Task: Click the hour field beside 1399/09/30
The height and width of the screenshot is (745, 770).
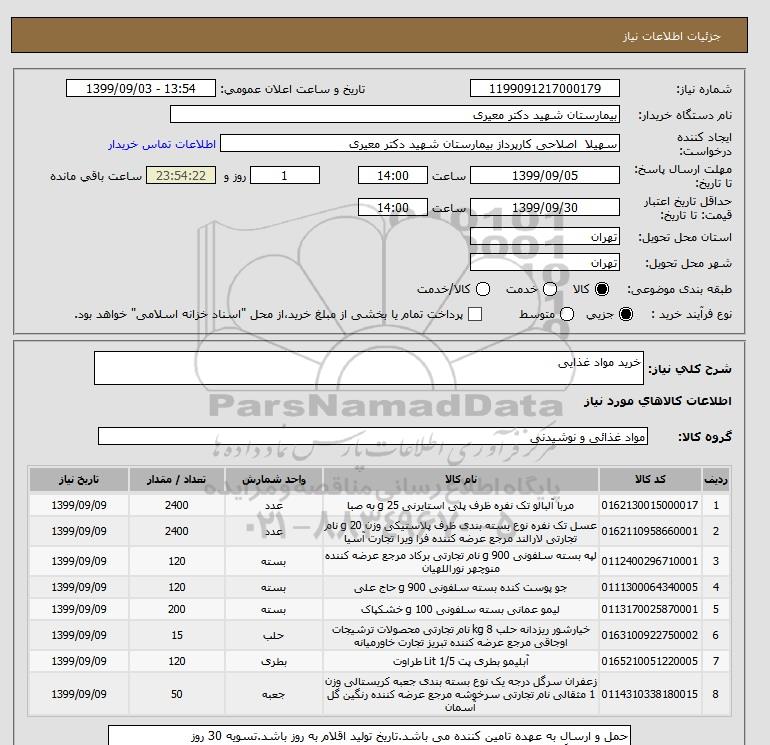Action: click(393, 207)
